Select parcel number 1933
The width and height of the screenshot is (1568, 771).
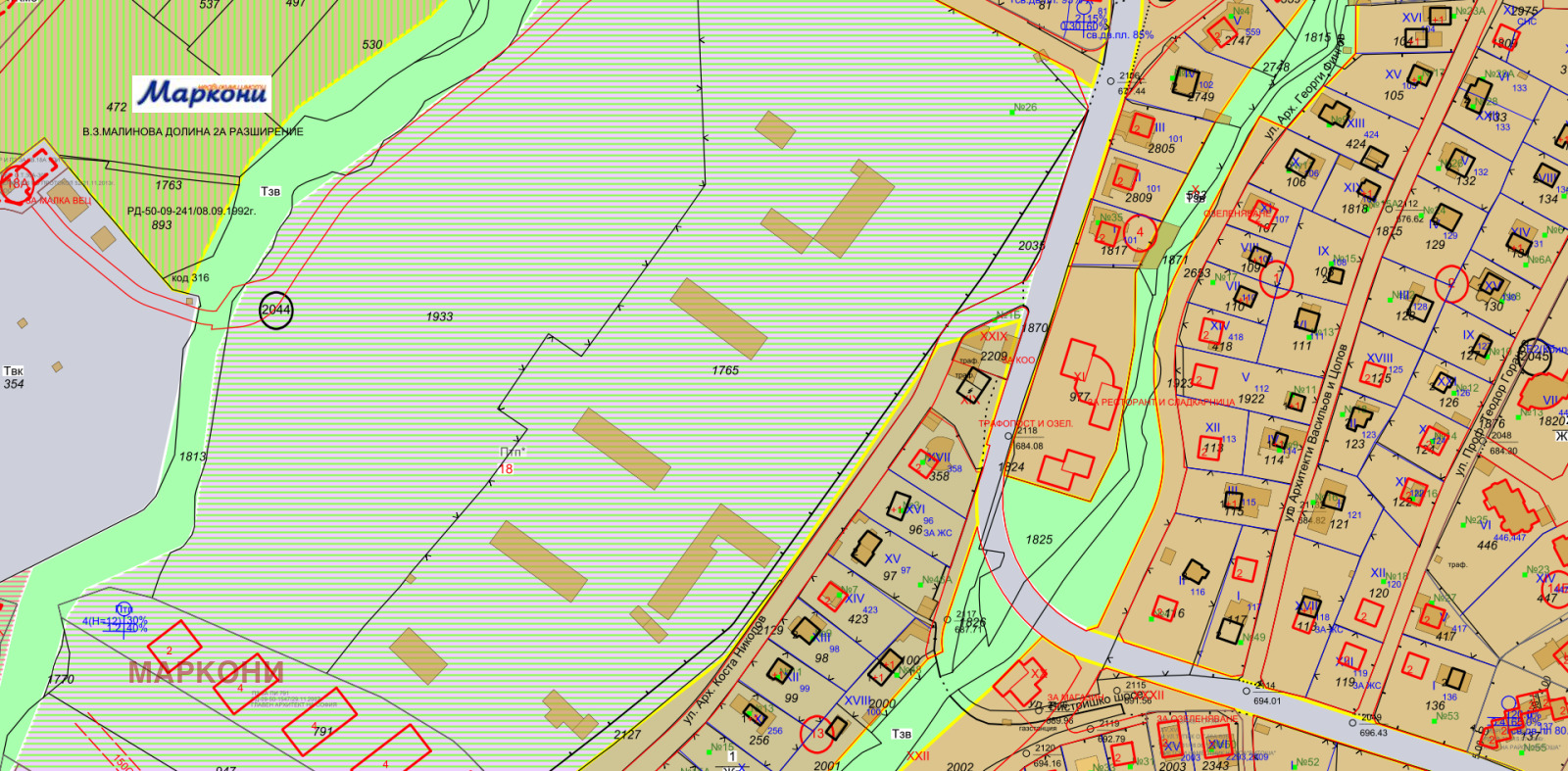click(x=439, y=316)
